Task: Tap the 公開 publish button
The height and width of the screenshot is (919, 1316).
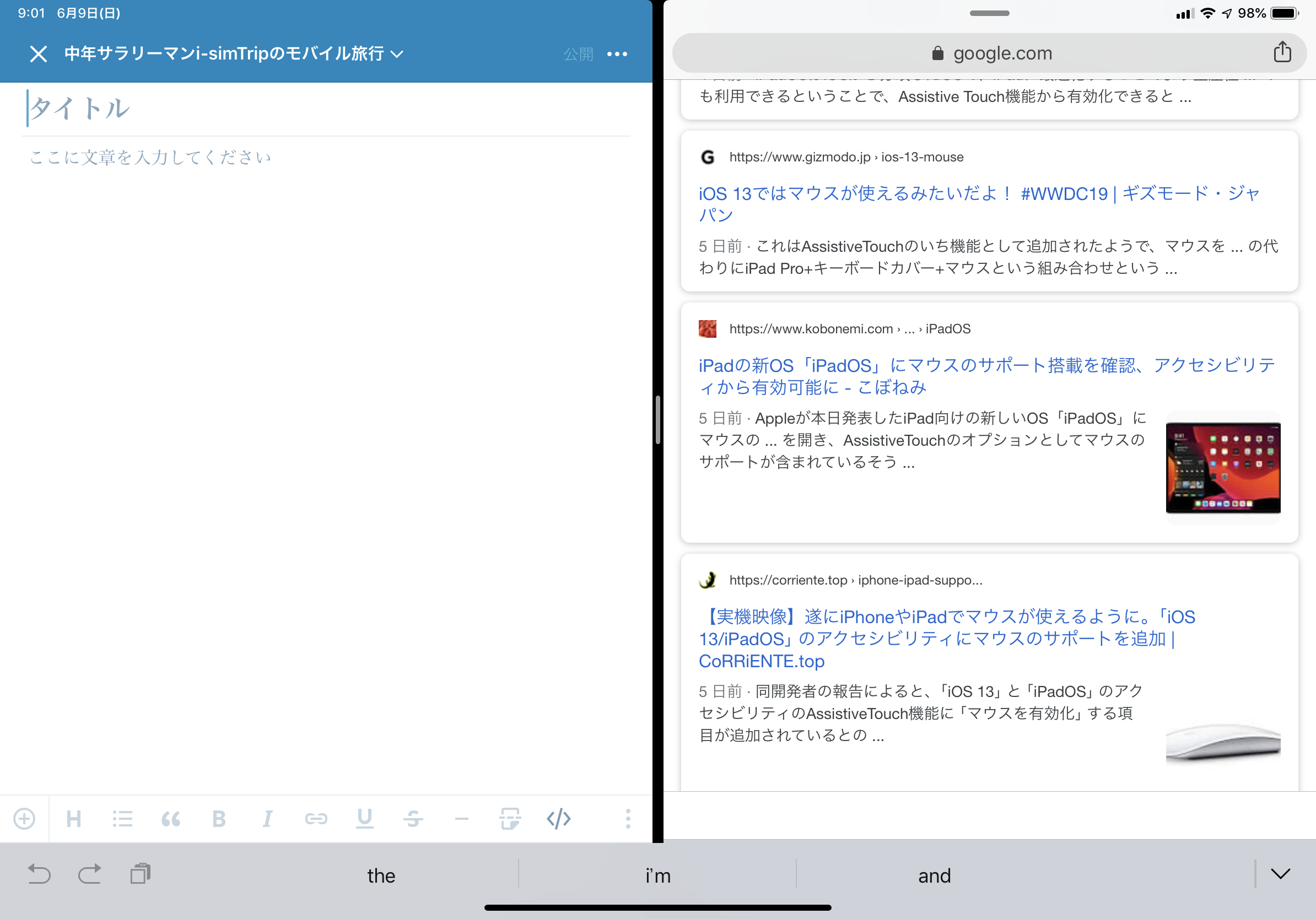Action: coord(578,54)
